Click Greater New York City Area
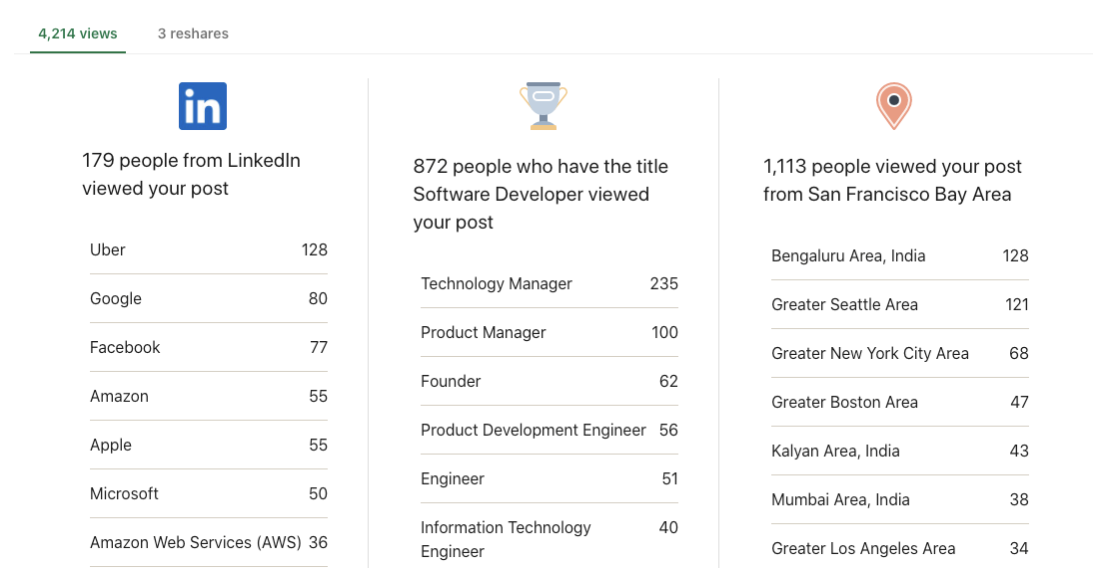This screenshot has height=568, width=1104. tap(898, 354)
